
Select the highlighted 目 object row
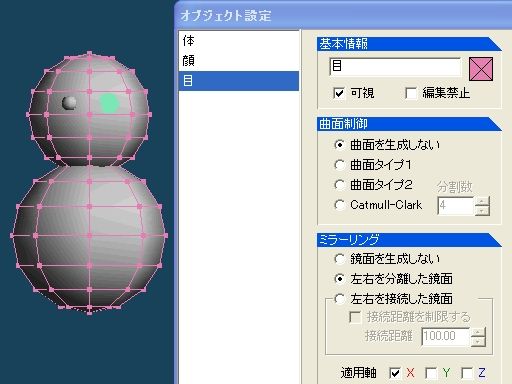[x=239, y=81]
